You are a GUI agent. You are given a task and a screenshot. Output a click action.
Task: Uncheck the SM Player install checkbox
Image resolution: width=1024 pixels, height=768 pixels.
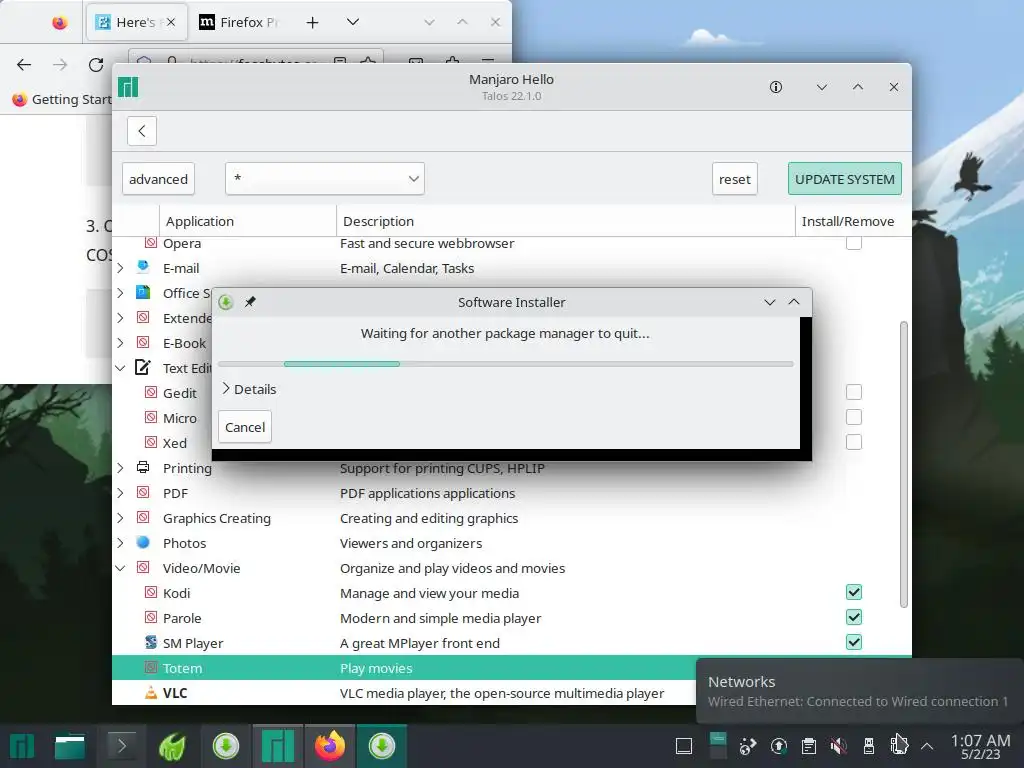point(854,642)
